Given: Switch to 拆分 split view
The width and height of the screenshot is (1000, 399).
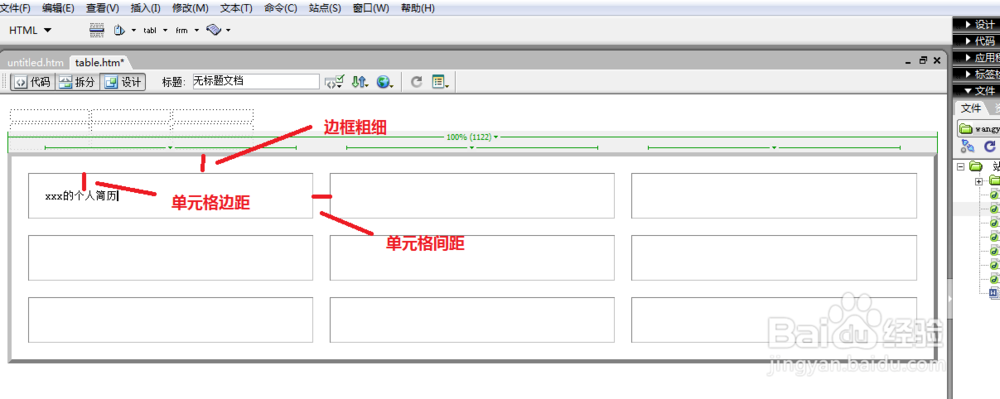Looking at the screenshot, I should tap(77, 82).
